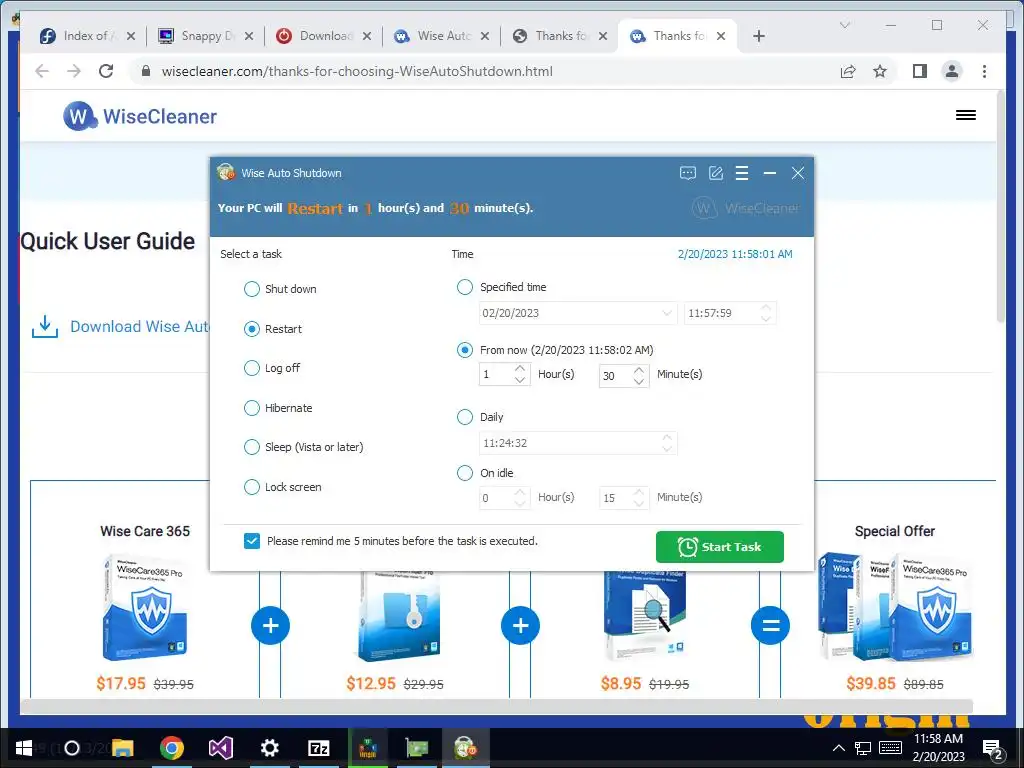Select the Lock screen task
The image size is (1024, 768).
pos(251,487)
